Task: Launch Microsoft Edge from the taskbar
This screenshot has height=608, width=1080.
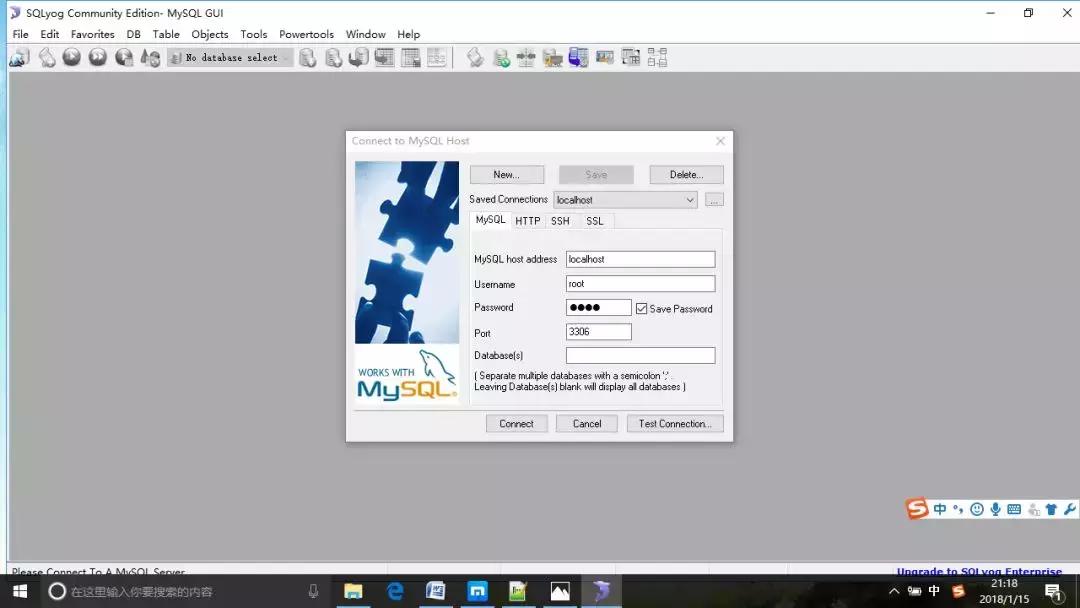Action: [395, 591]
